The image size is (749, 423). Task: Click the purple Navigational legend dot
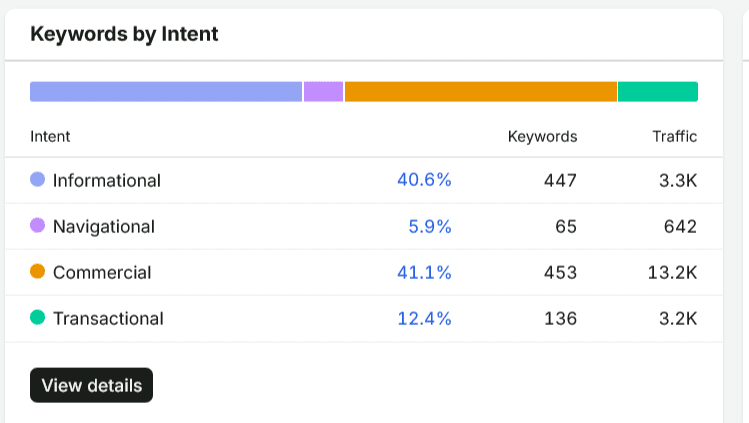pyautogui.click(x=37, y=225)
